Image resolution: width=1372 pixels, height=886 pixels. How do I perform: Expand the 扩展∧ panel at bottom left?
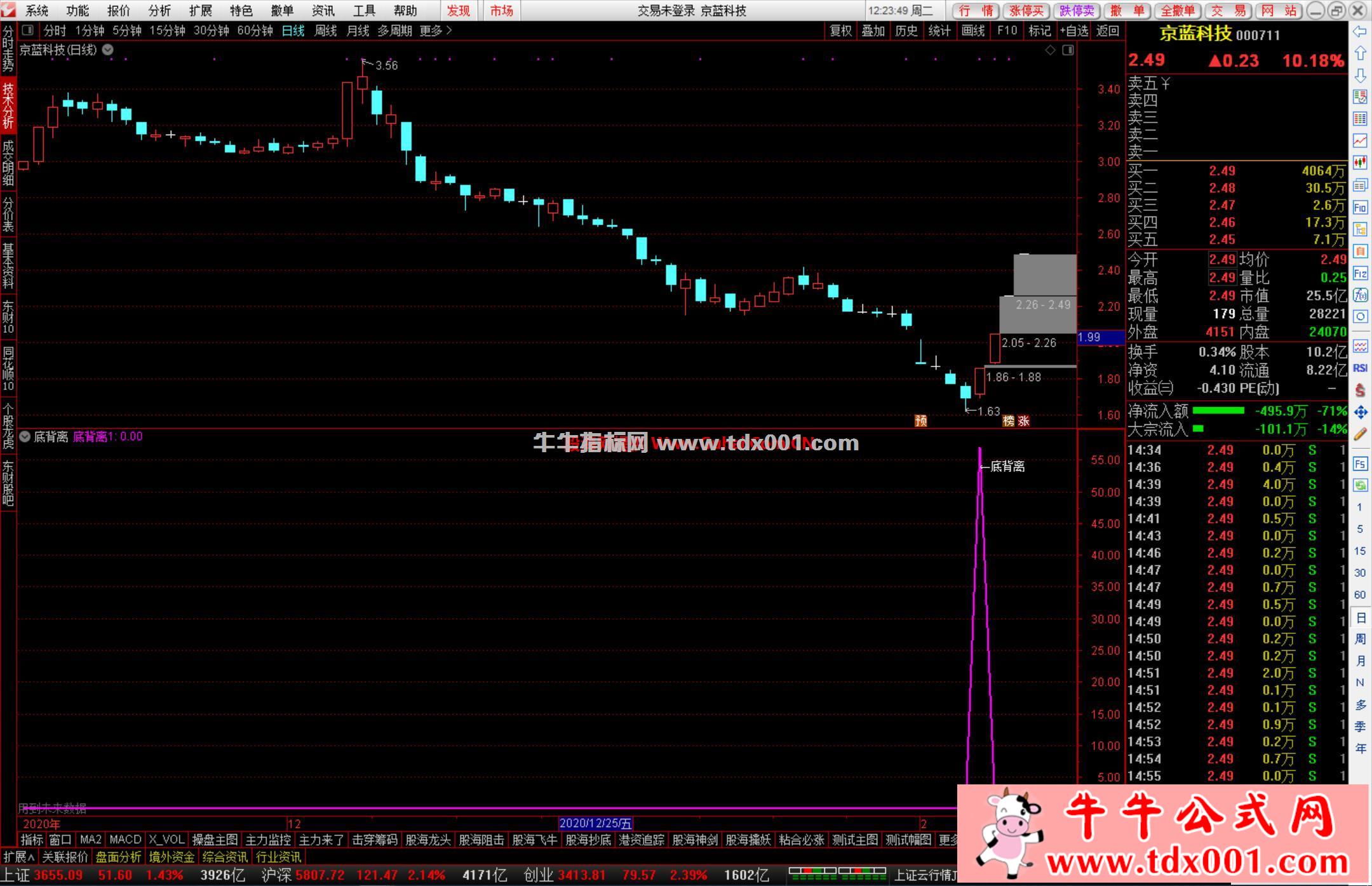coord(19,857)
